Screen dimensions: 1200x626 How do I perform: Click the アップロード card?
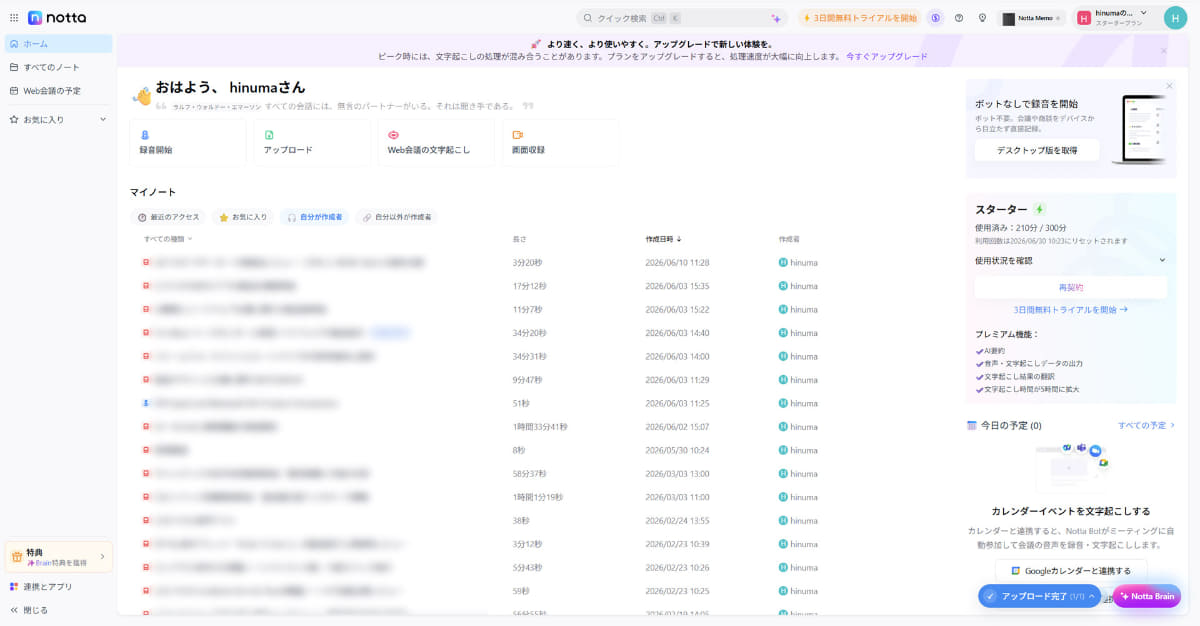[x=311, y=142]
